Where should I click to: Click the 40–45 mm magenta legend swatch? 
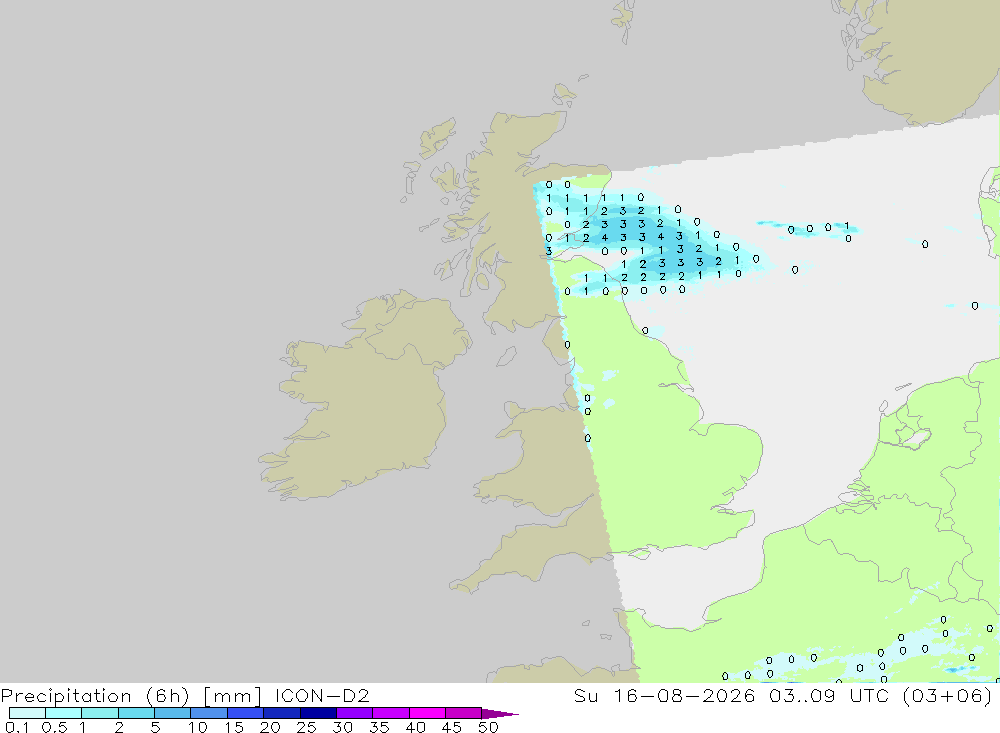coord(427,713)
